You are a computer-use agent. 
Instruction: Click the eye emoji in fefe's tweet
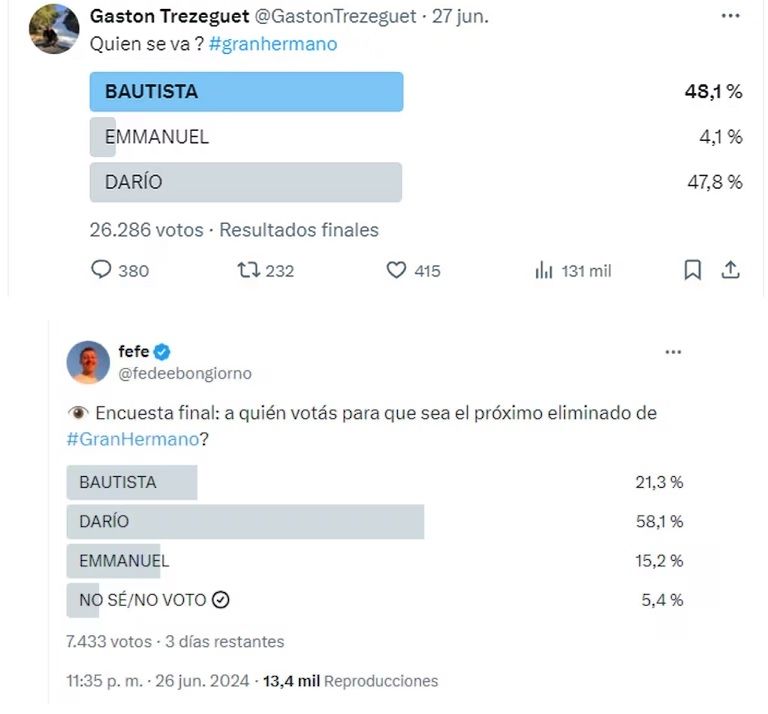(76, 414)
